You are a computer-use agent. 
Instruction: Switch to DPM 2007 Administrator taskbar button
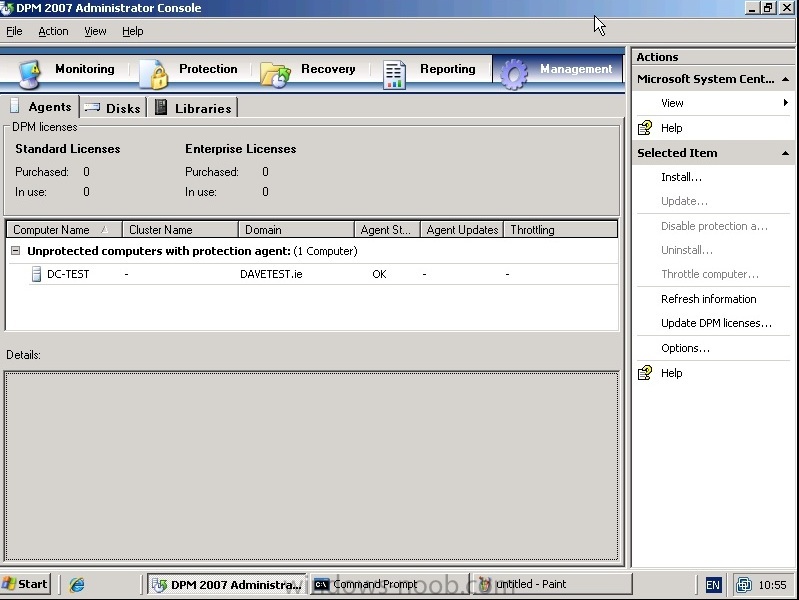(x=227, y=584)
